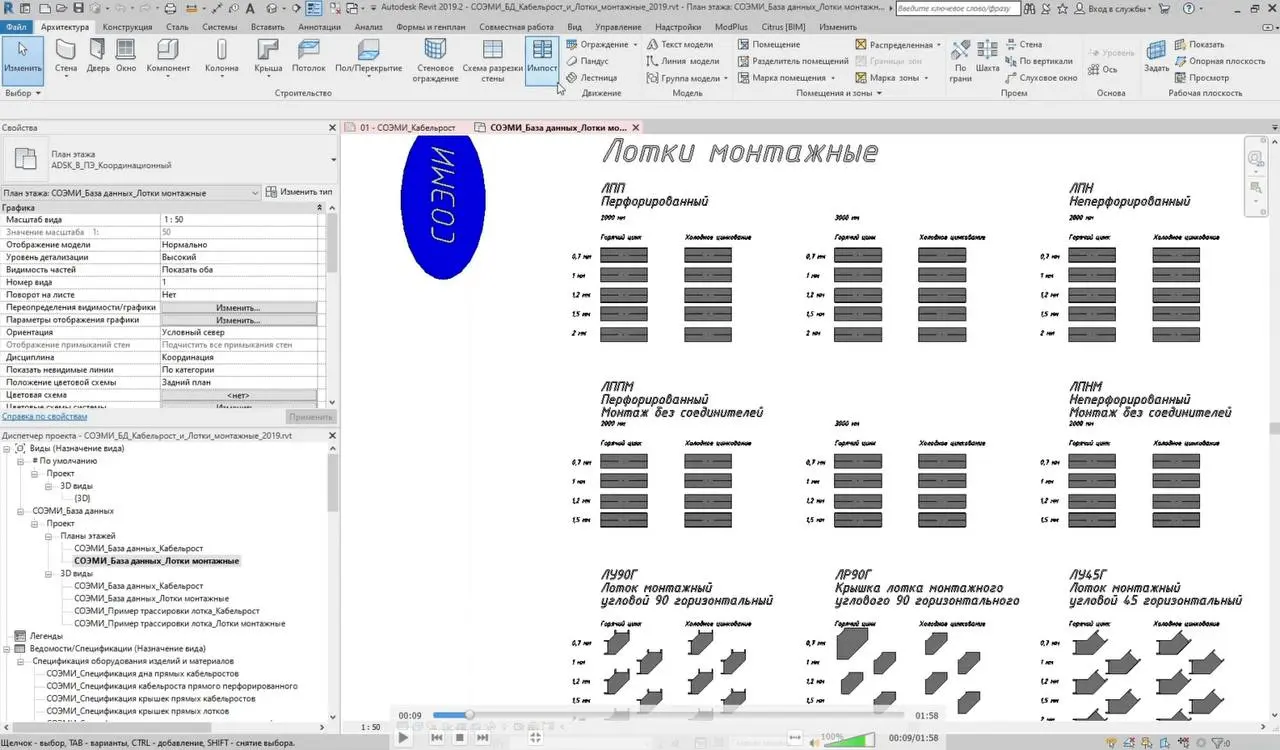Click Изменить for Переопределения видимости/графики
This screenshot has width=1280, height=750.
point(238,308)
